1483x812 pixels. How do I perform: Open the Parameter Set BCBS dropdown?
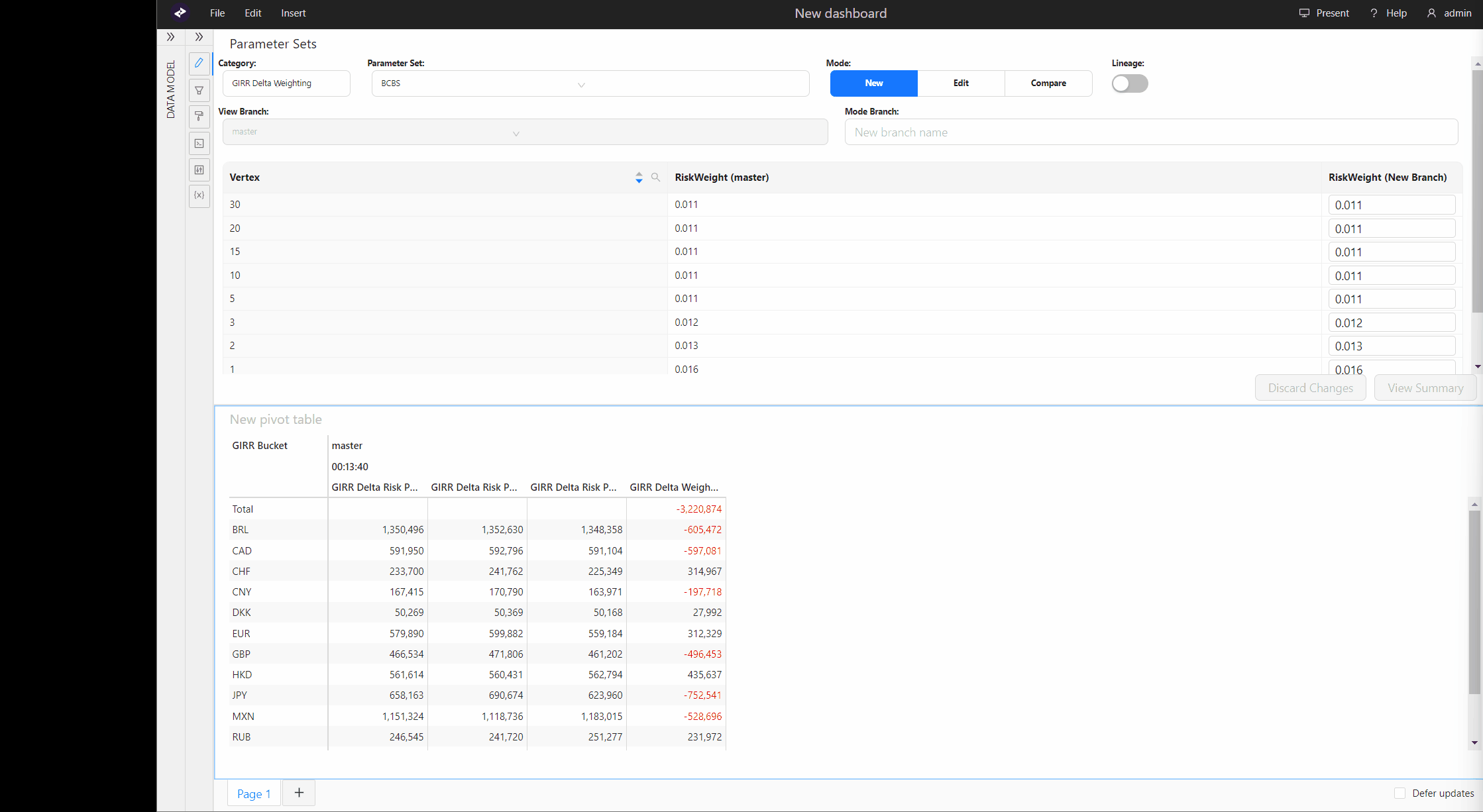point(590,83)
